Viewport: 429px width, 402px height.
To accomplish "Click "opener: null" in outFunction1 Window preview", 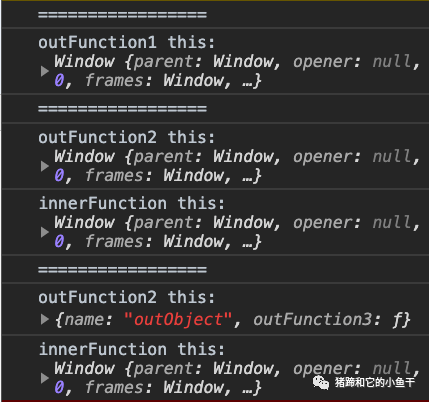I will 352,62.
